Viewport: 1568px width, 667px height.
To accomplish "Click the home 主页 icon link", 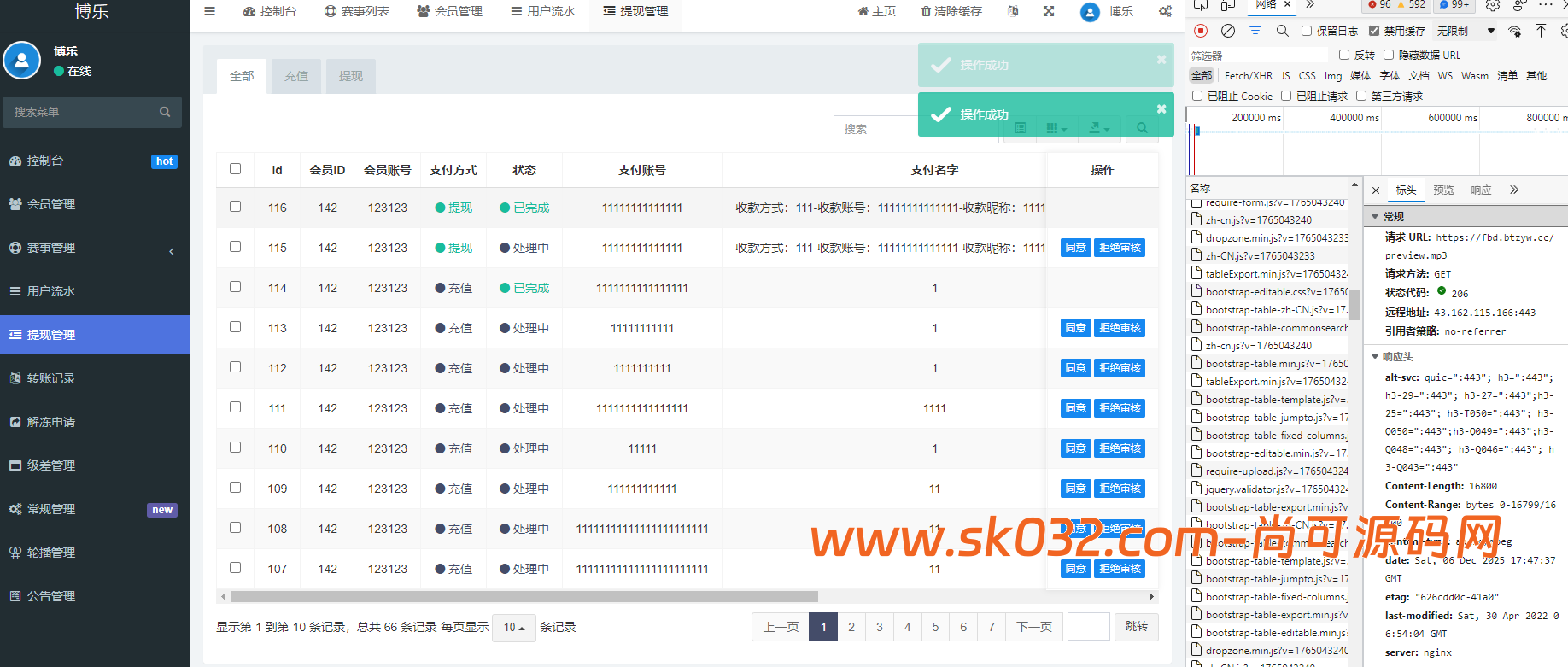I will (877, 11).
